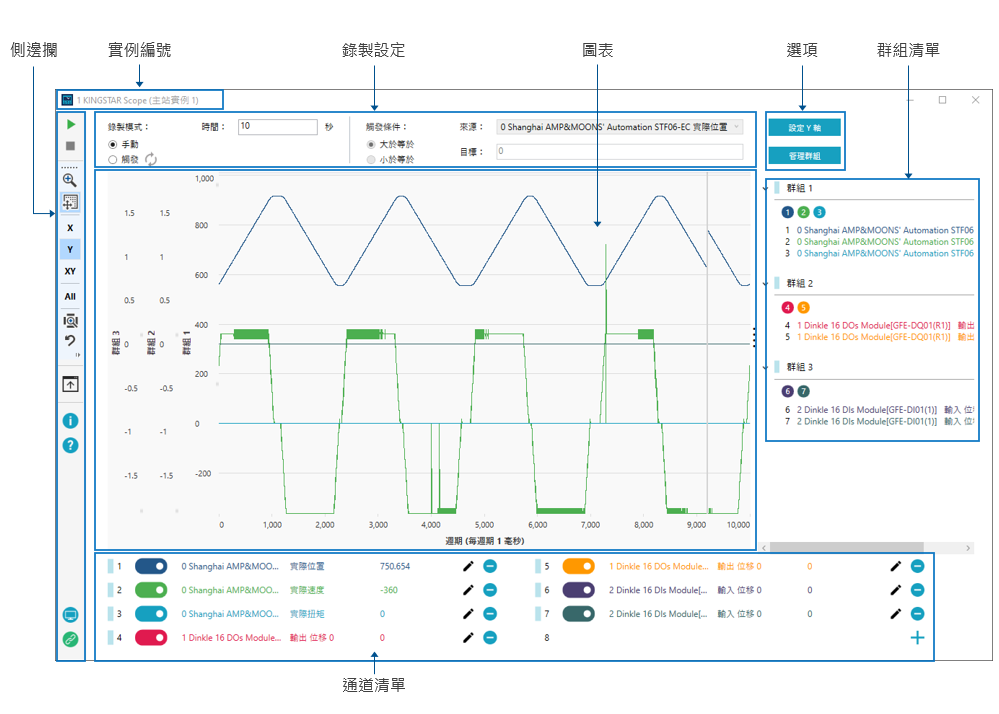Click the 管理群組 button
This screenshot has width=999, height=714.
click(804, 156)
